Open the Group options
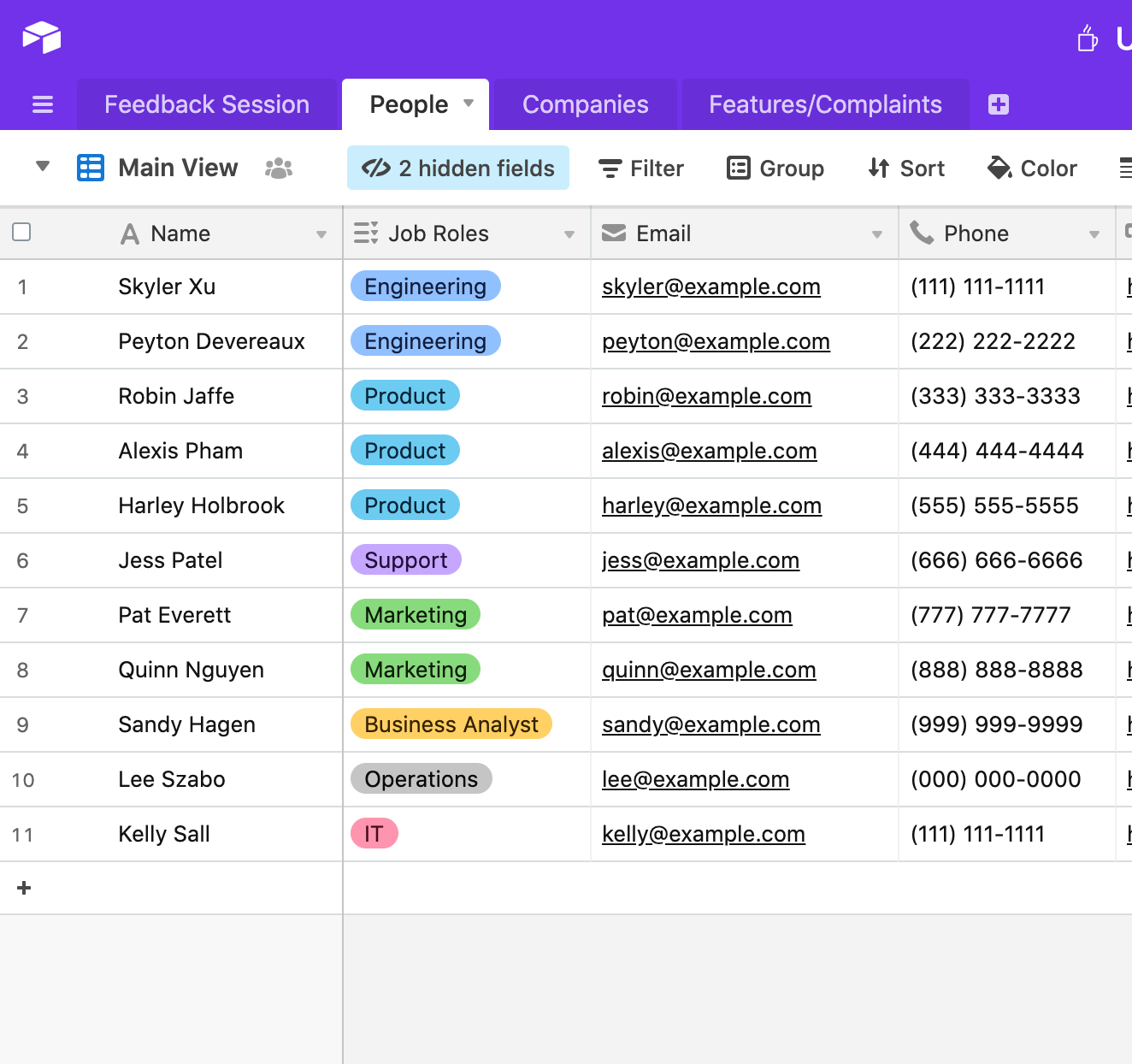 [x=775, y=168]
